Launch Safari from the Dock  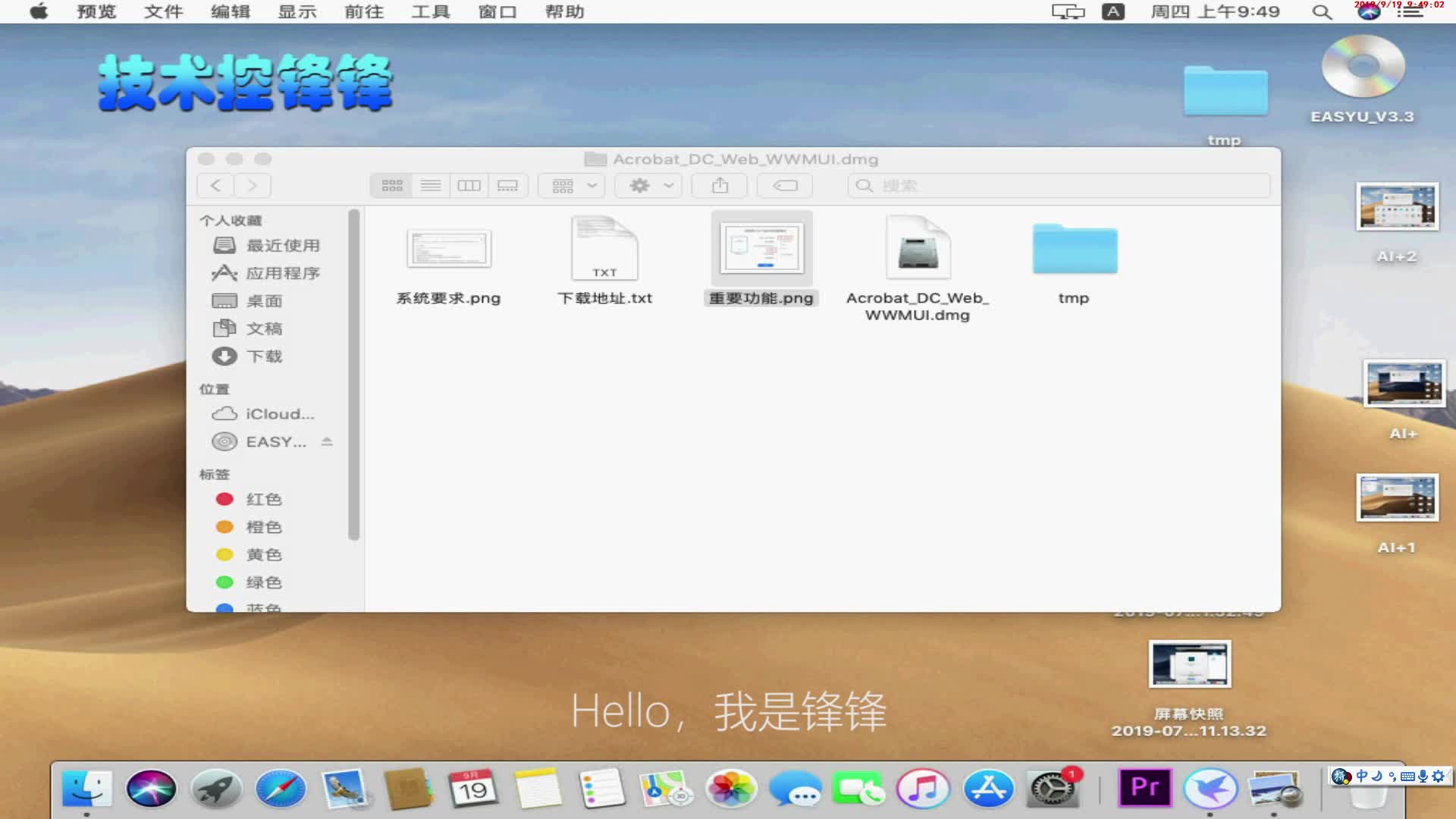tap(281, 788)
